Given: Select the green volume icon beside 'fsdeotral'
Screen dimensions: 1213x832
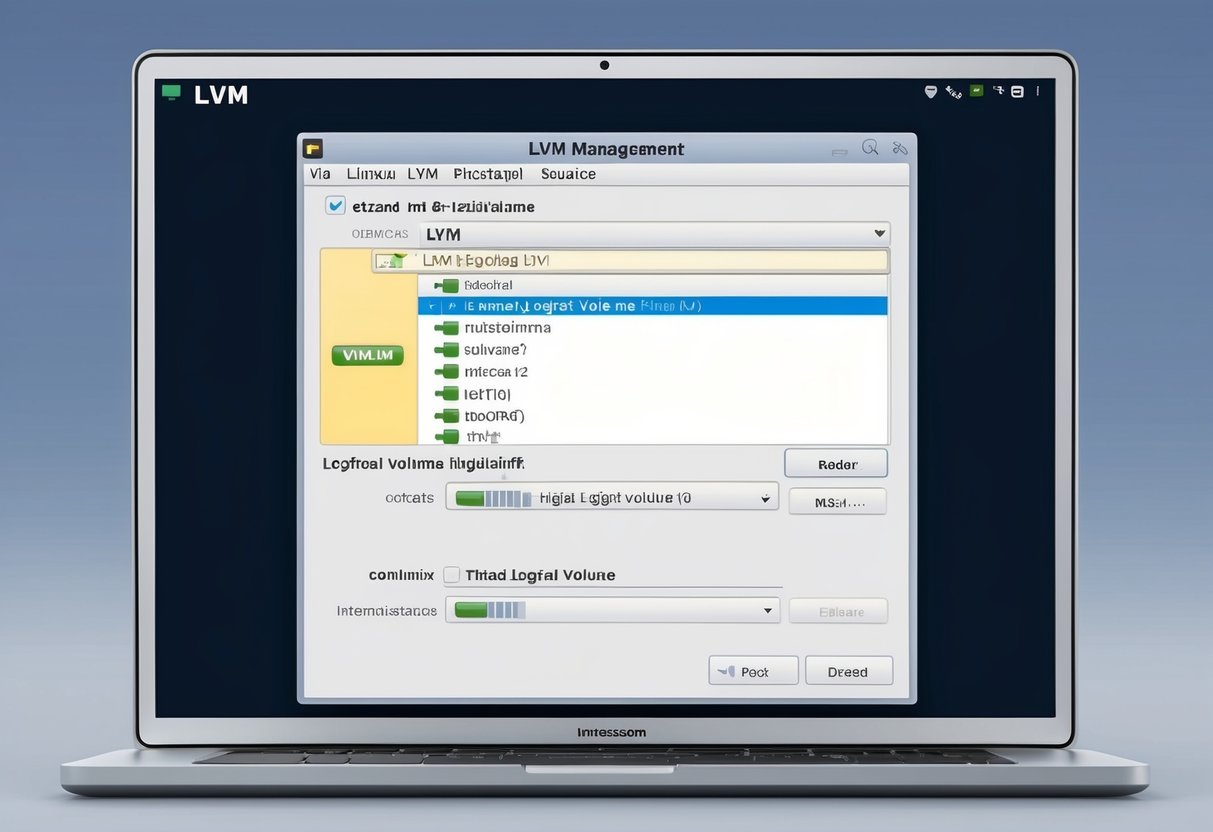Looking at the screenshot, I should [446, 285].
